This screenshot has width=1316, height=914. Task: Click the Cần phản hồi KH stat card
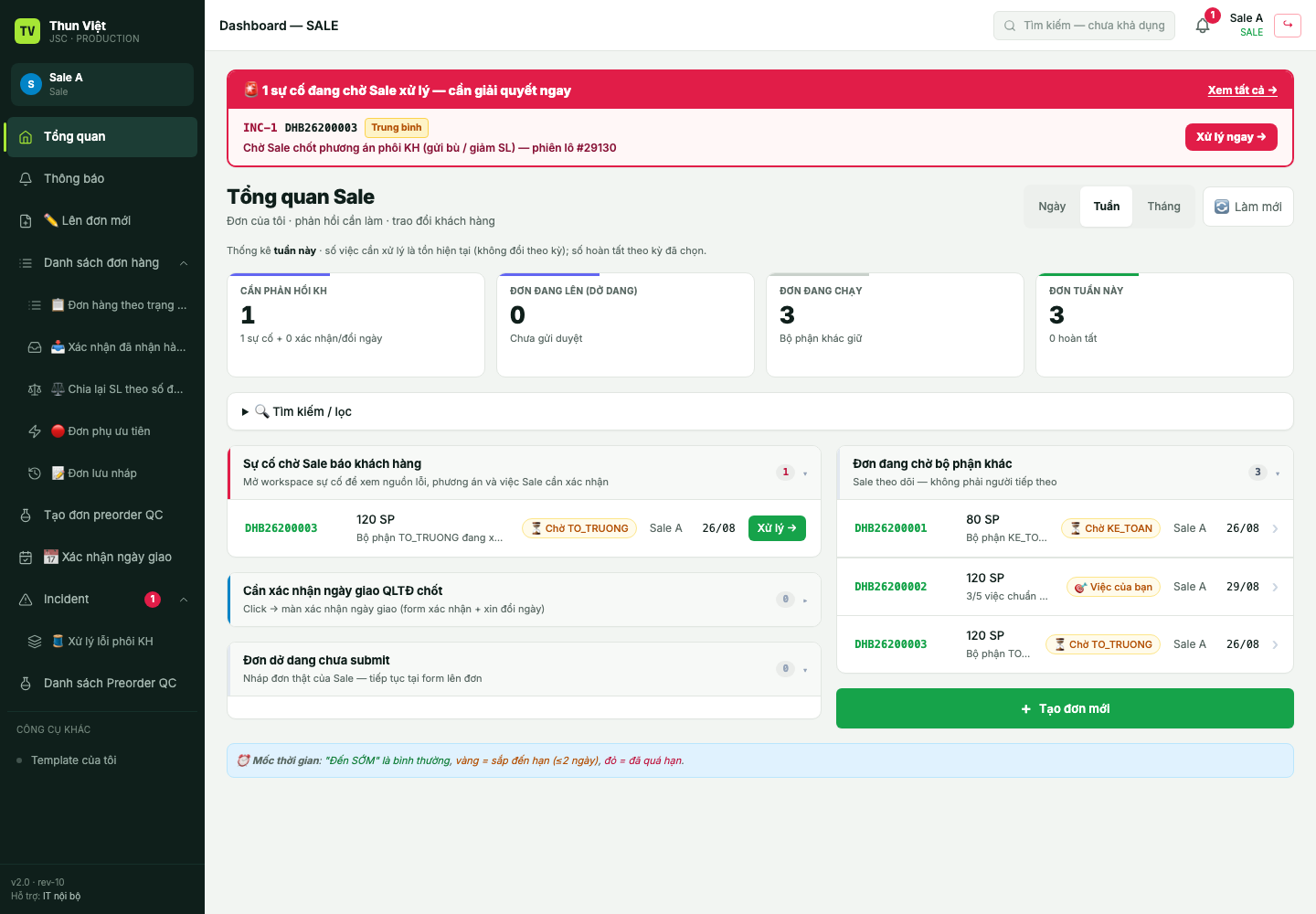point(356,324)
